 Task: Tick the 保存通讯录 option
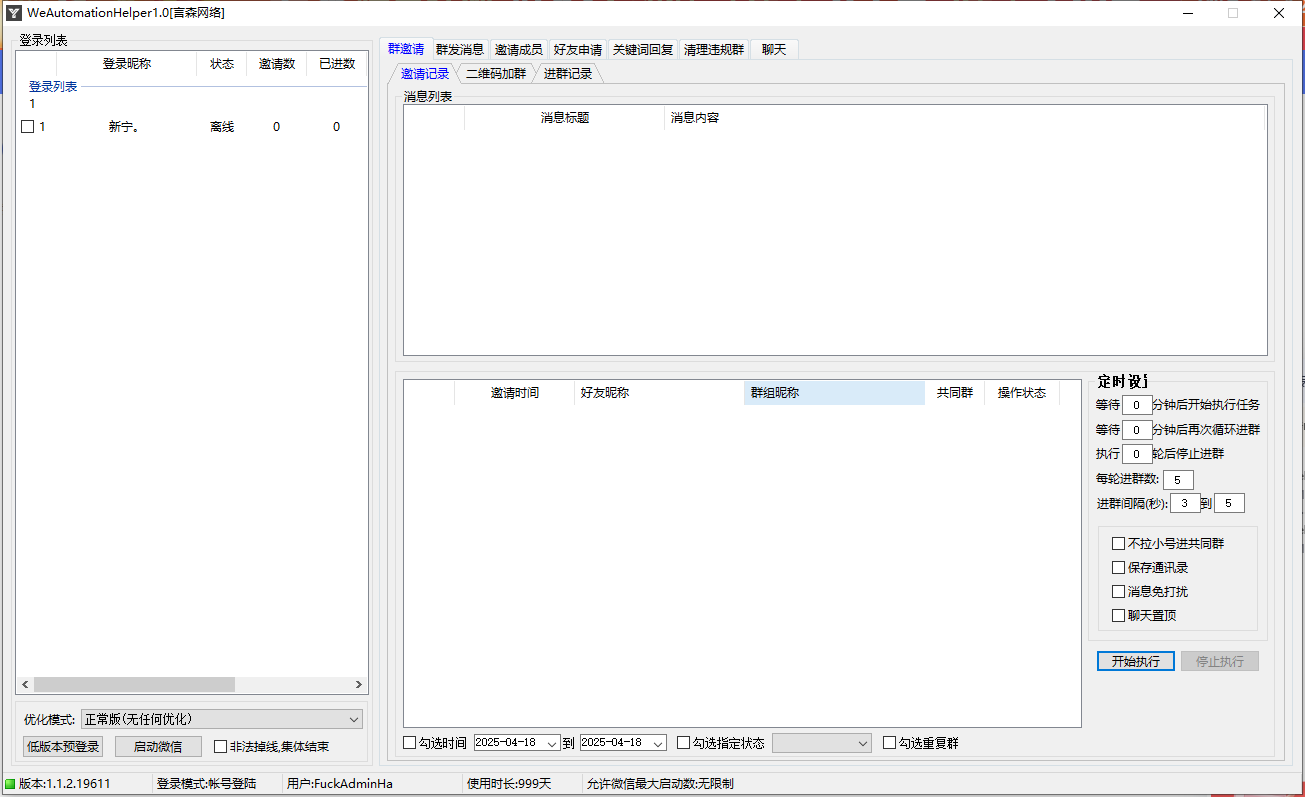(1119, 568)
